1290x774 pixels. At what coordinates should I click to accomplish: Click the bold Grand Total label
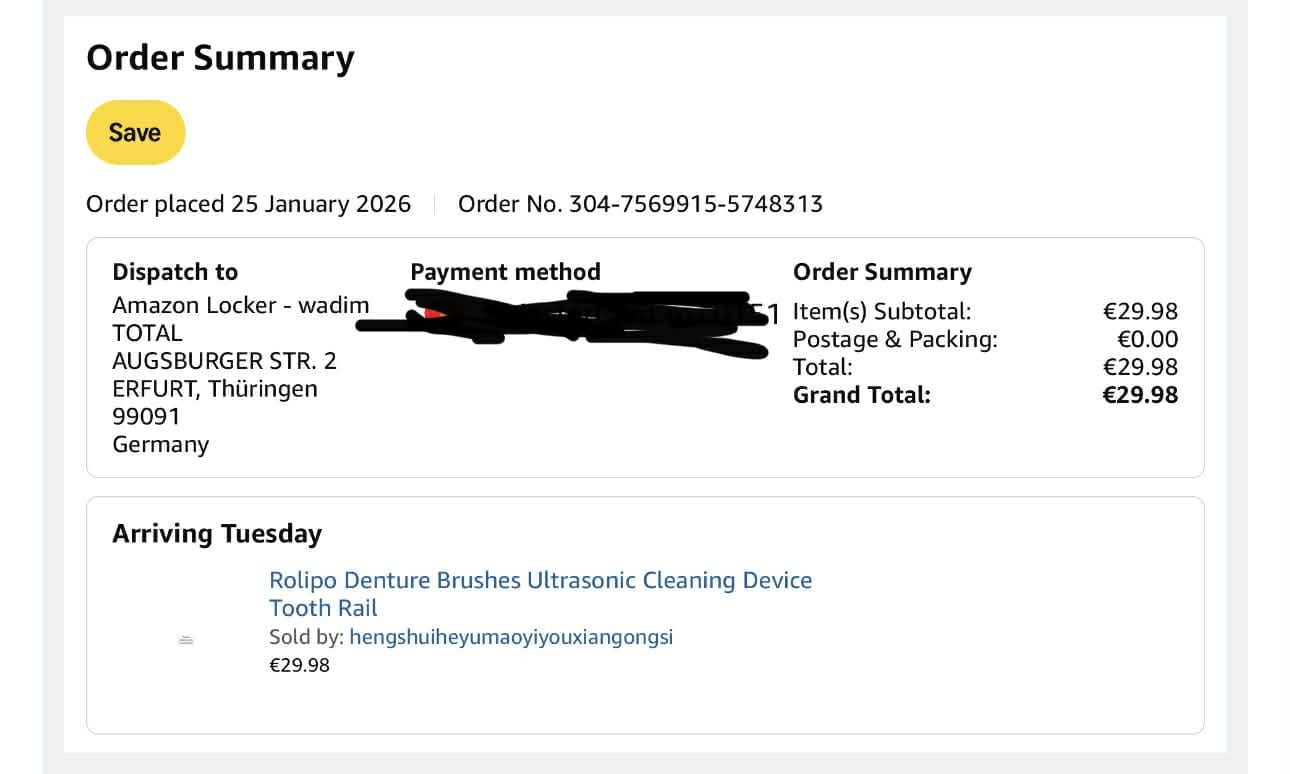(861, 395)
